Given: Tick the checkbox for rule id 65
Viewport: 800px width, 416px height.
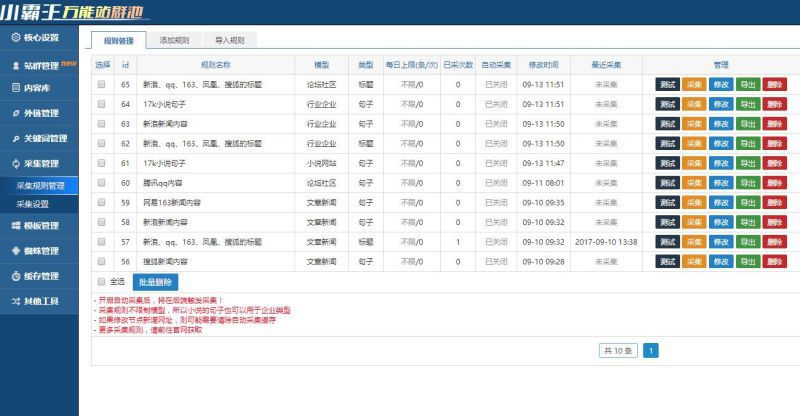Looking at the screenshot, I should (102, 84).
